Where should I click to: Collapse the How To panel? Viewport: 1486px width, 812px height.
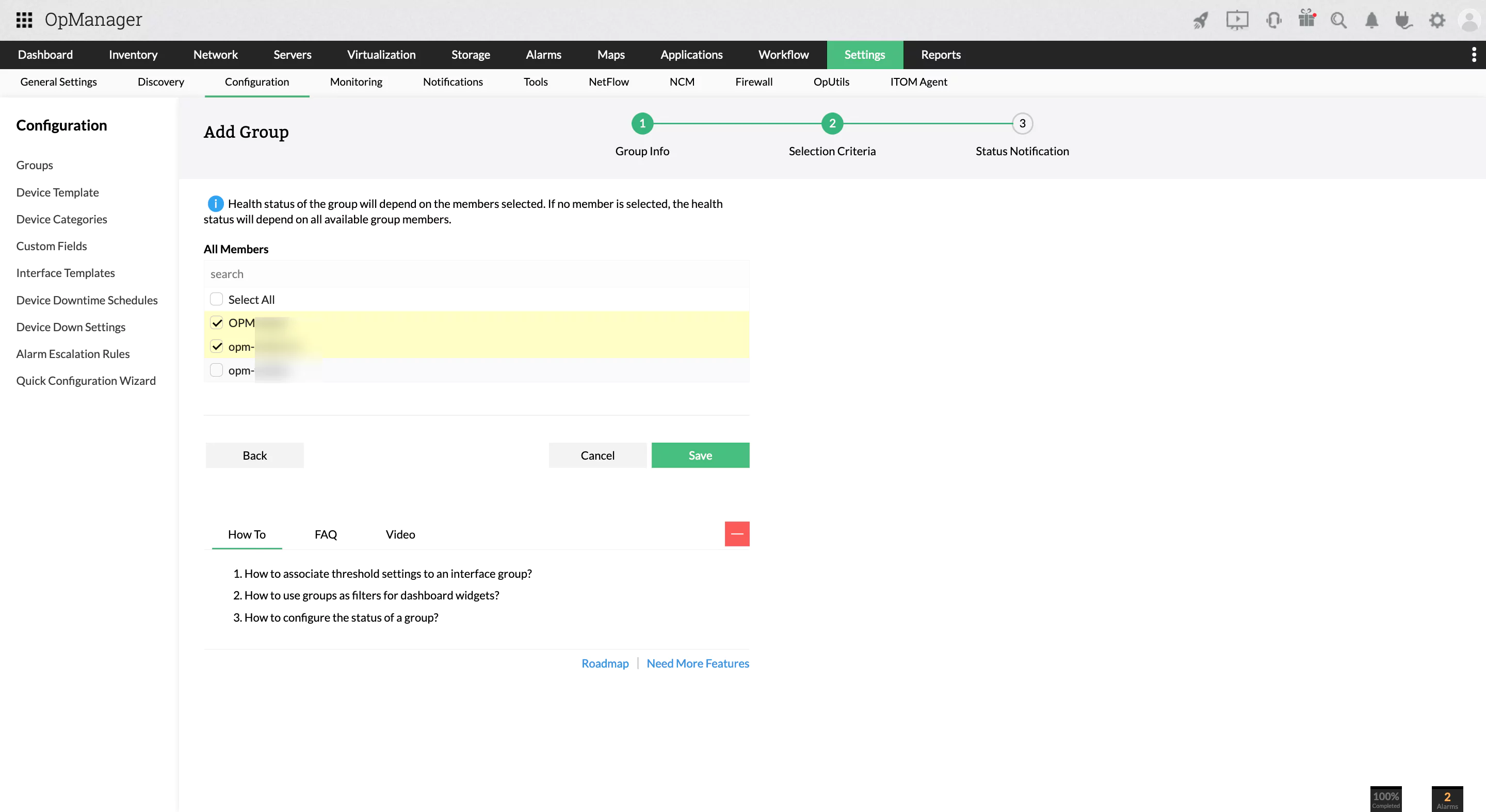[x=737, y=533]
